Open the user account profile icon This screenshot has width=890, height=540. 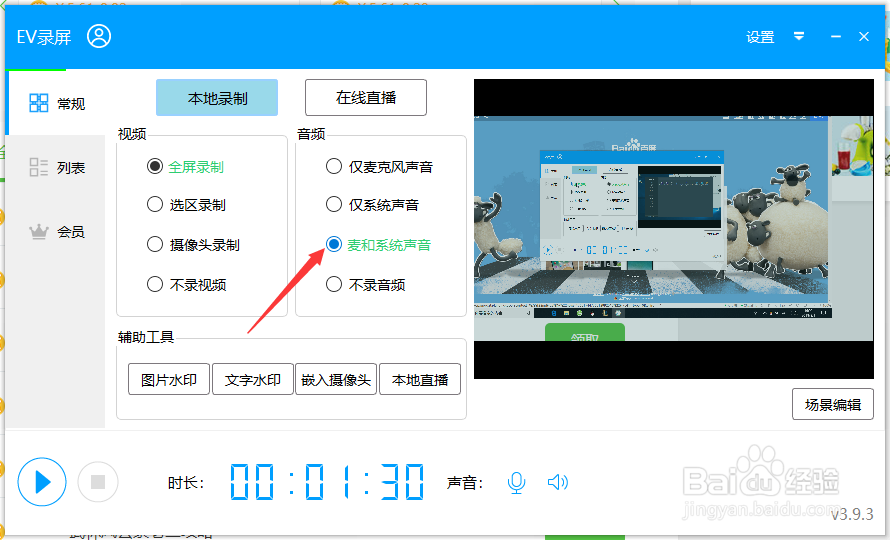pos(99,36)
